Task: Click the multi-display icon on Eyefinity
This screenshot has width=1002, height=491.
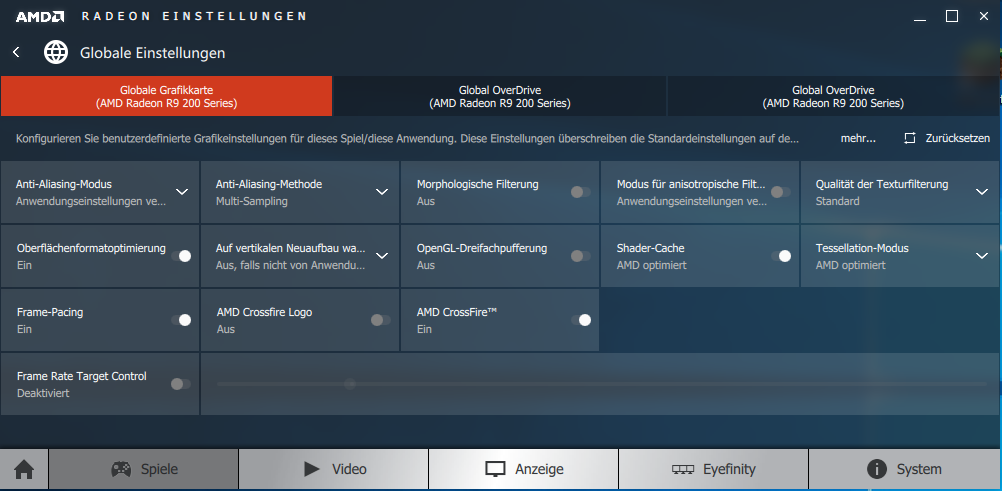Action: click(x=682, y=470)
